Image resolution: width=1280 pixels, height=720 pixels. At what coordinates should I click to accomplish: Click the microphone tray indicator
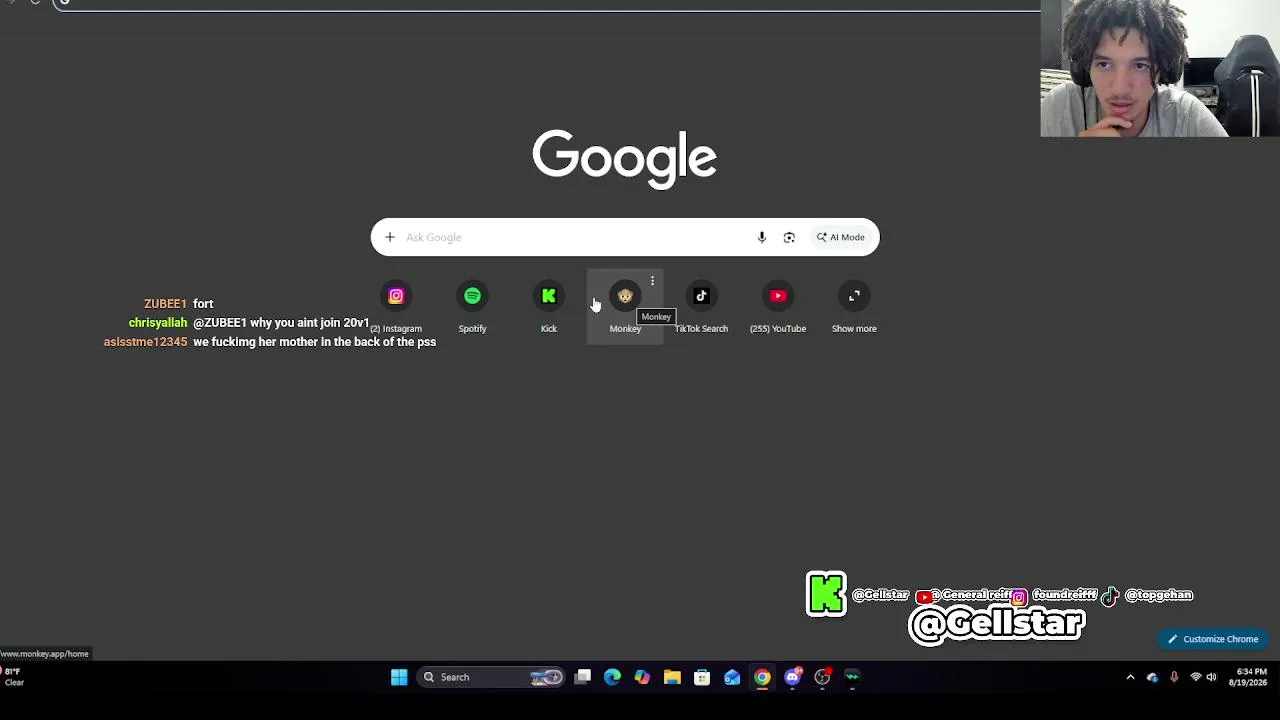pyautogui.click(x=1174, y=677)
